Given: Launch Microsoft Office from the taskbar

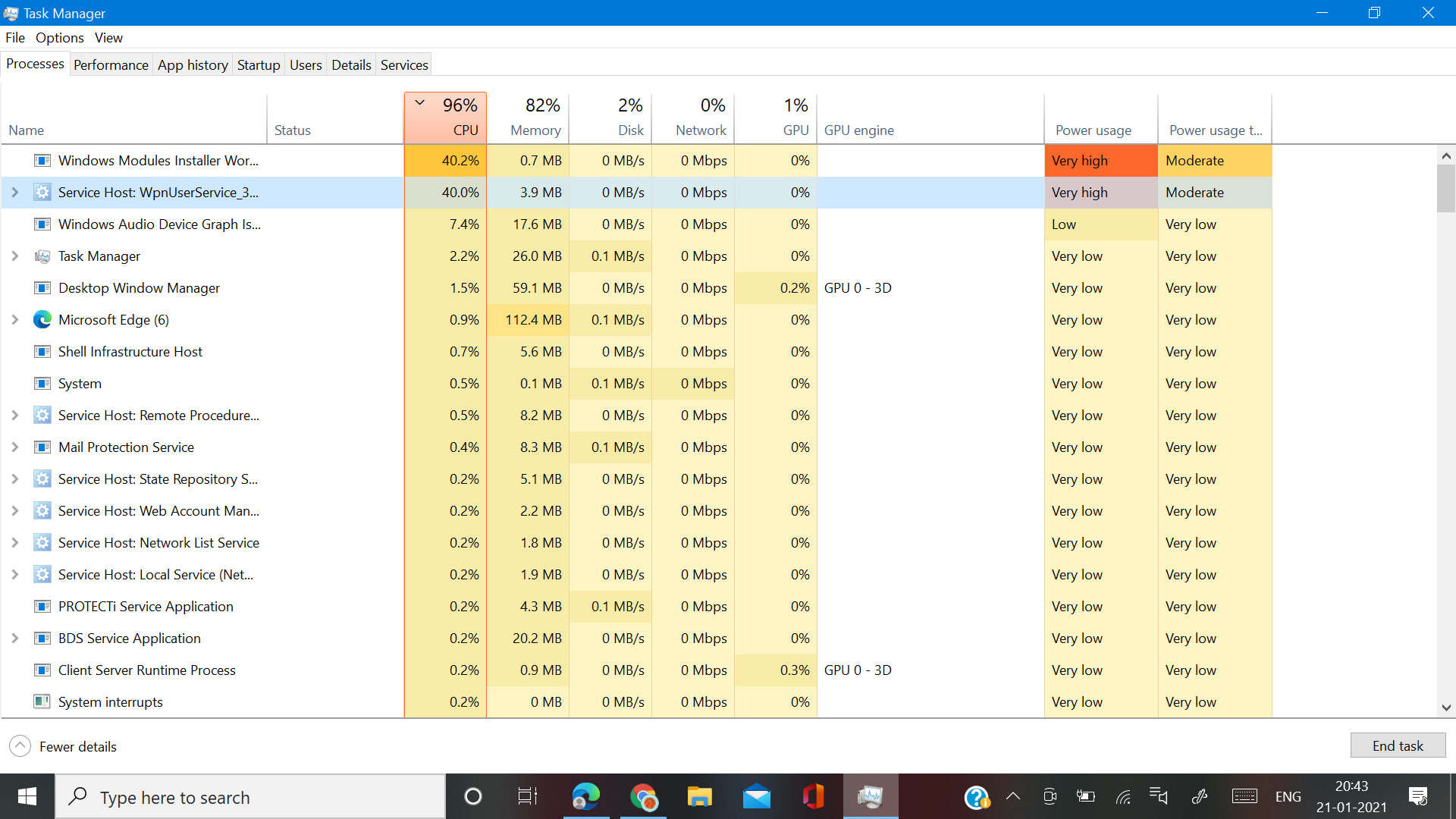Looking at the screenshot, I should (813, 796).
